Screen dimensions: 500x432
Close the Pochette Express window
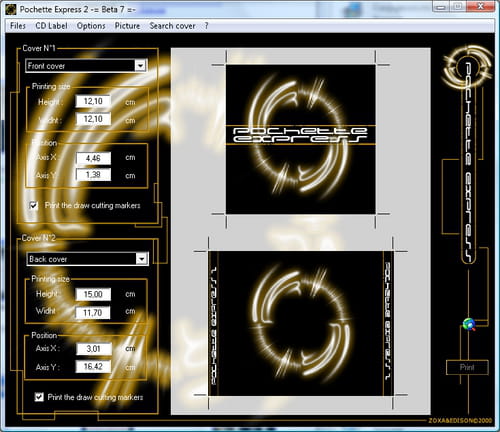480,6
